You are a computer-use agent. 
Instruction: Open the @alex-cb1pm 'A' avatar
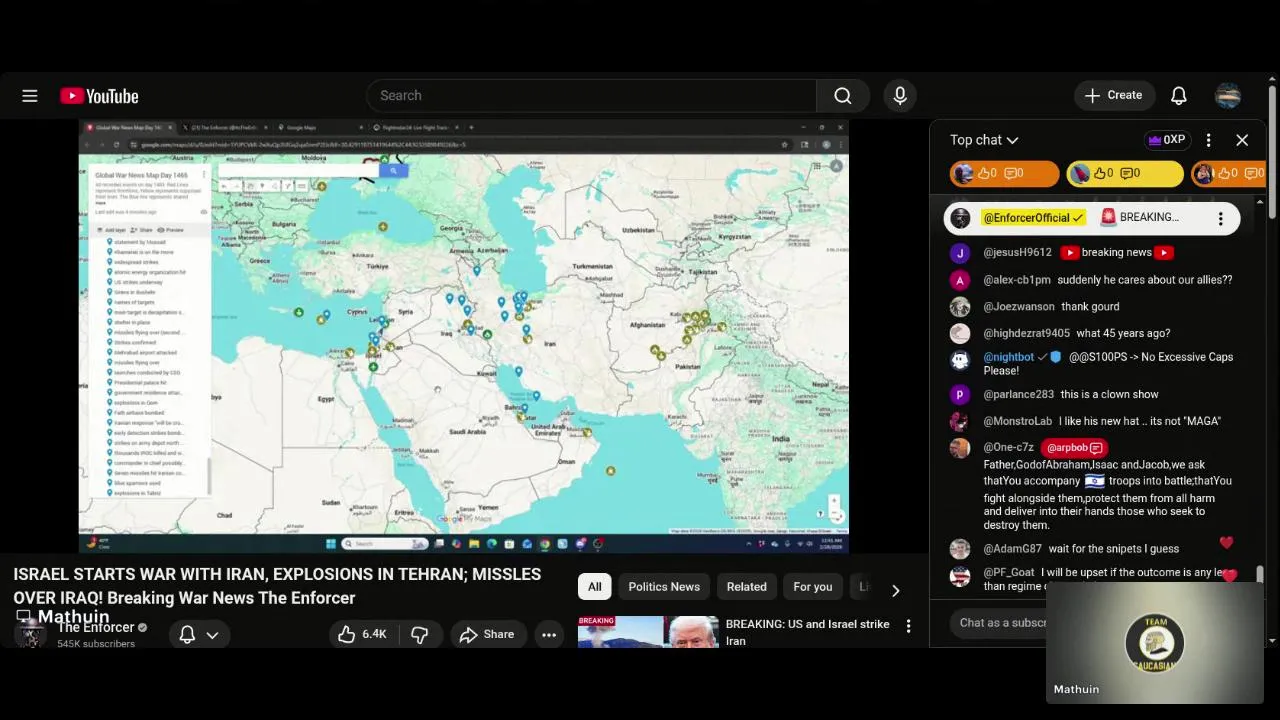click(x=960, y=280)
